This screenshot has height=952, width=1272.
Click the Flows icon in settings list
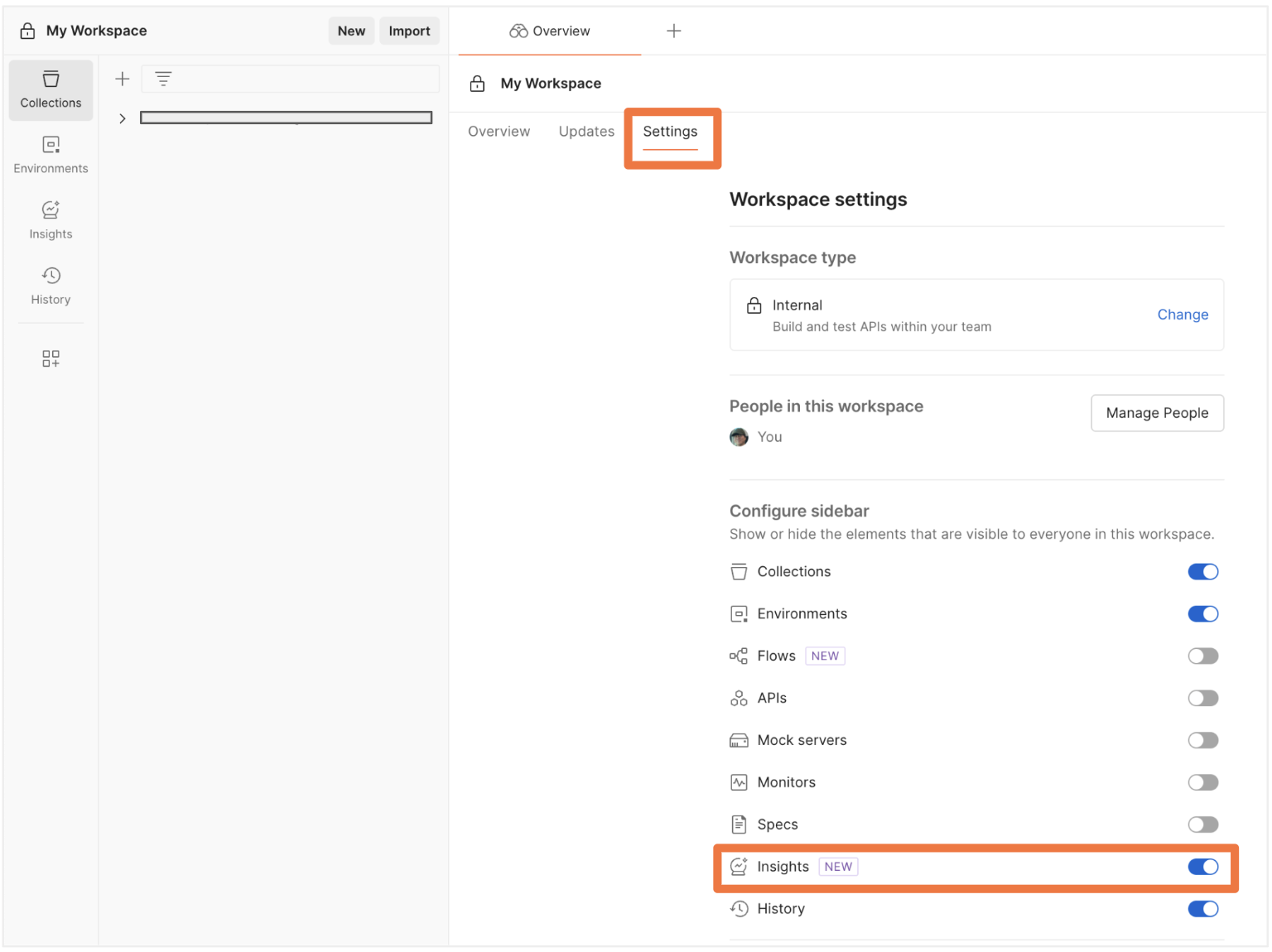coord(739,656)
